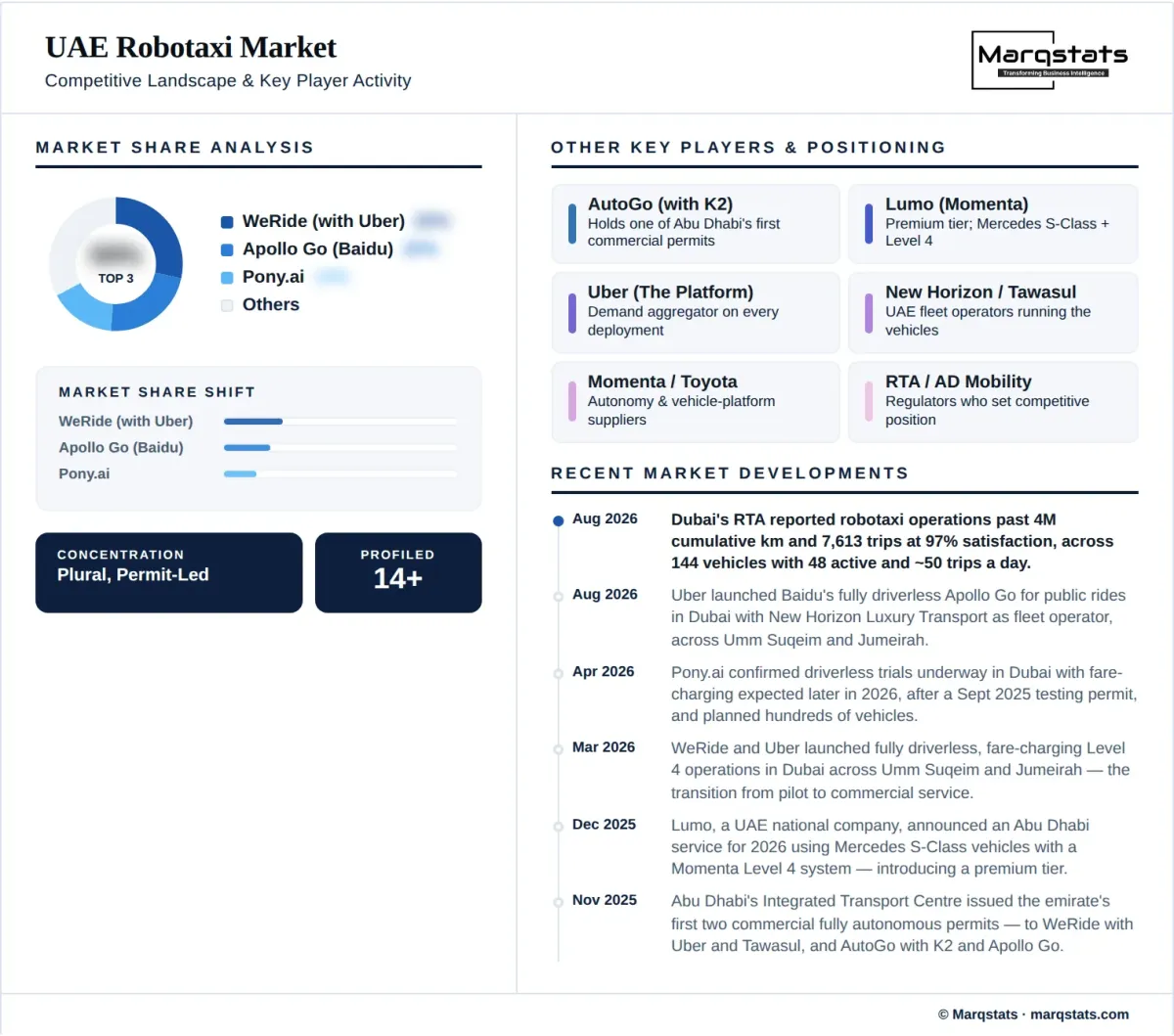The height and width of the screenshot is (1036, 1174).
Task: Click the Uber launched Baidu's Apollo Go entry
Action: click(898, 617)
